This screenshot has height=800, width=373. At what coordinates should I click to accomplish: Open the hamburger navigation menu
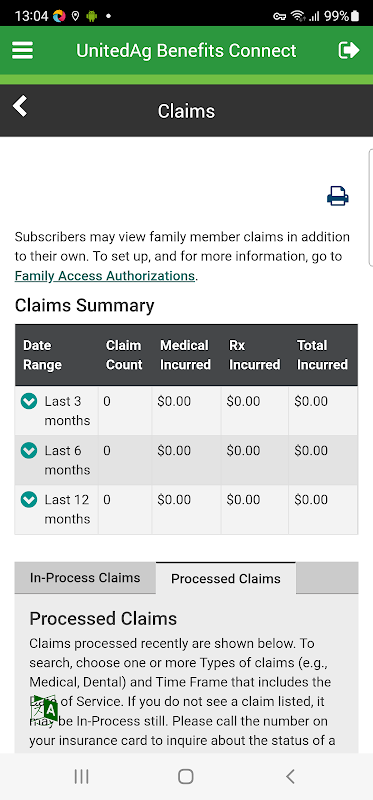[x=22, y=51]
